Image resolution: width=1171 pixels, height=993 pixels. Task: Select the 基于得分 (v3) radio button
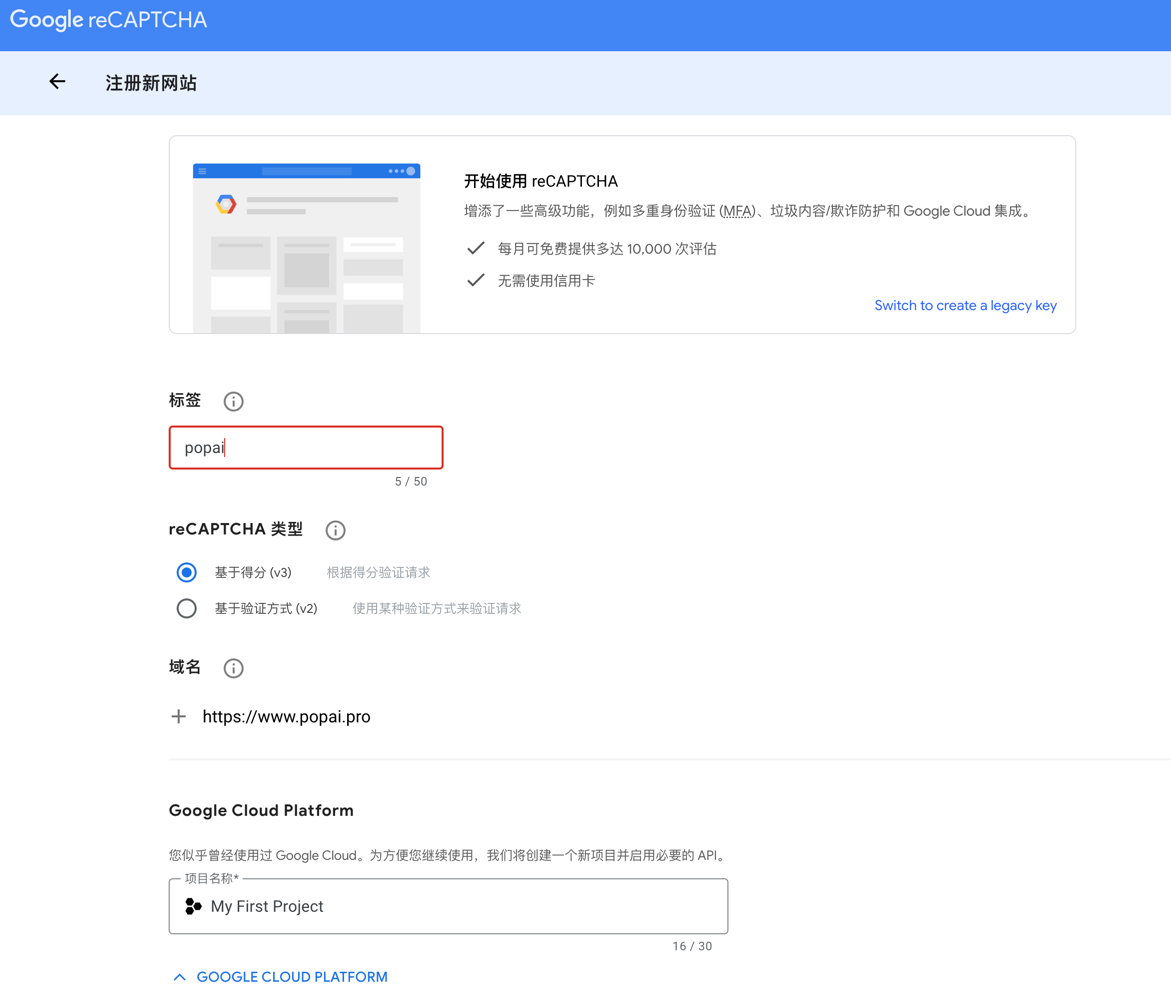[x=186, y=572]
